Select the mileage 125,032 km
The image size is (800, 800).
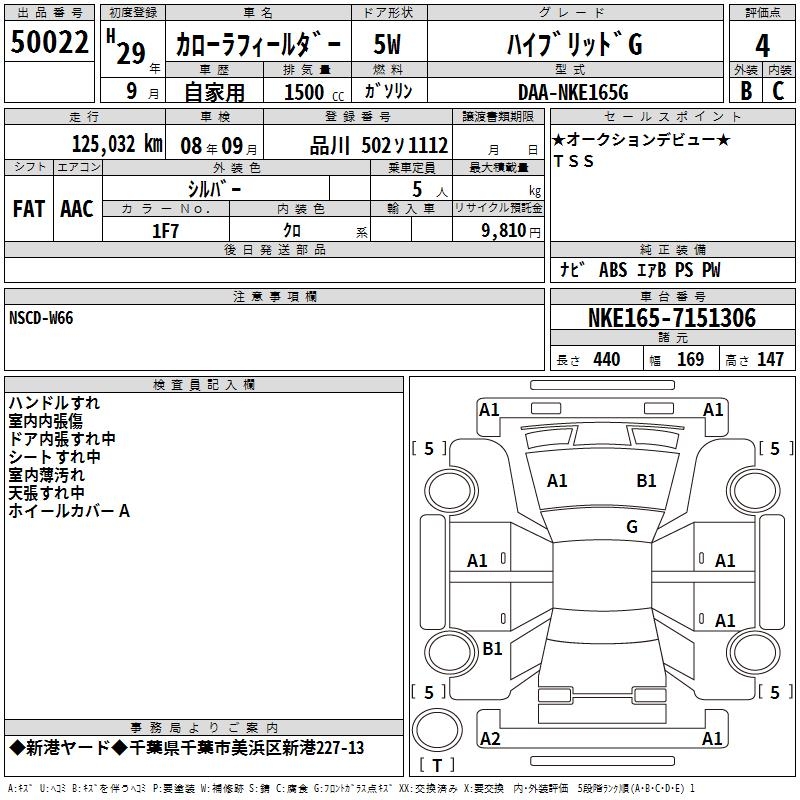117,144
